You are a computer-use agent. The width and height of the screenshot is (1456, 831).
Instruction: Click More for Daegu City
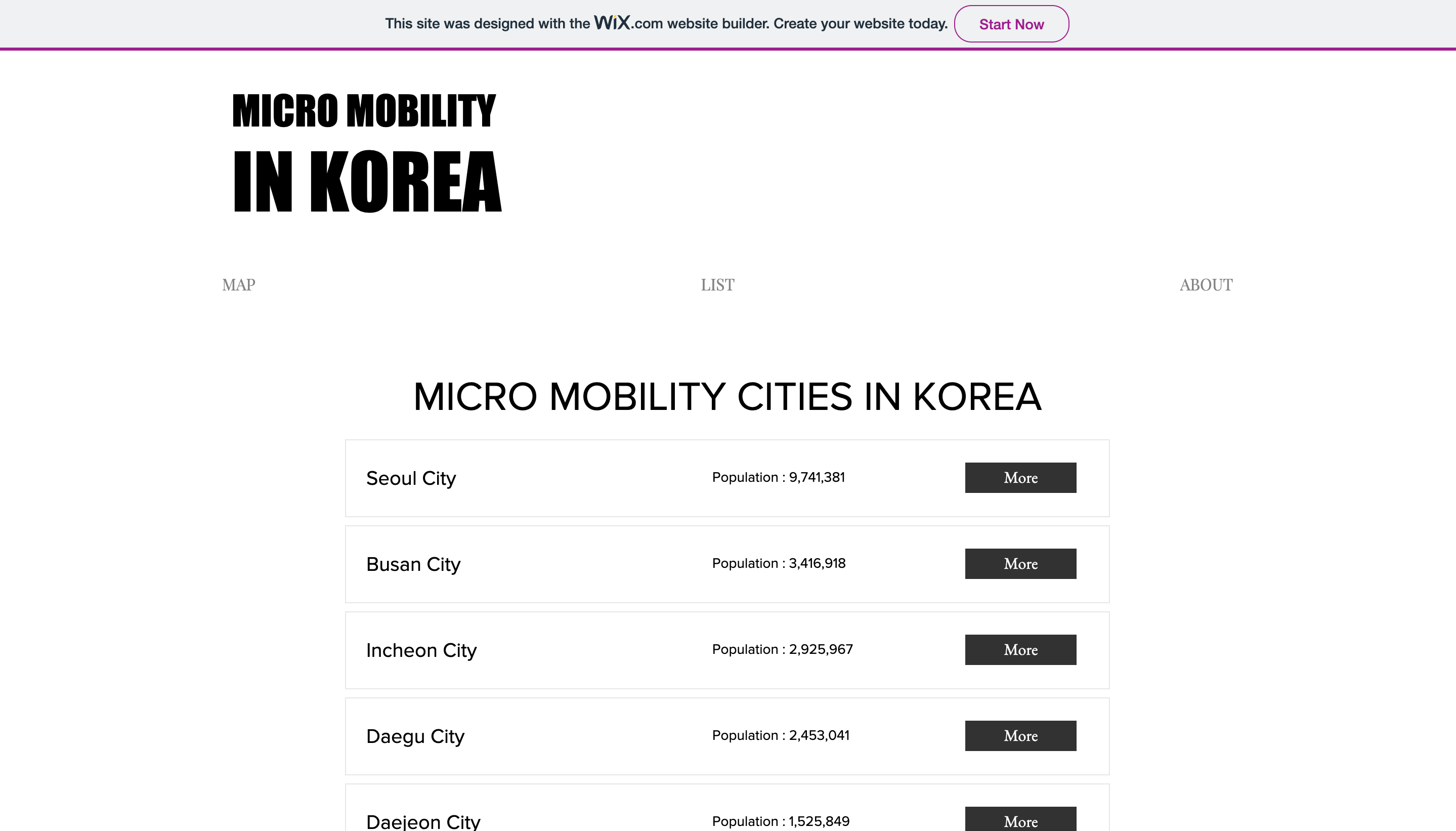pos(1020,736)
